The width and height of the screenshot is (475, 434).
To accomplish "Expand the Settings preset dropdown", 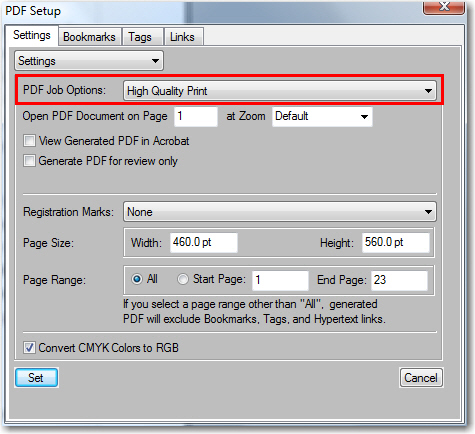I will 89,61.
